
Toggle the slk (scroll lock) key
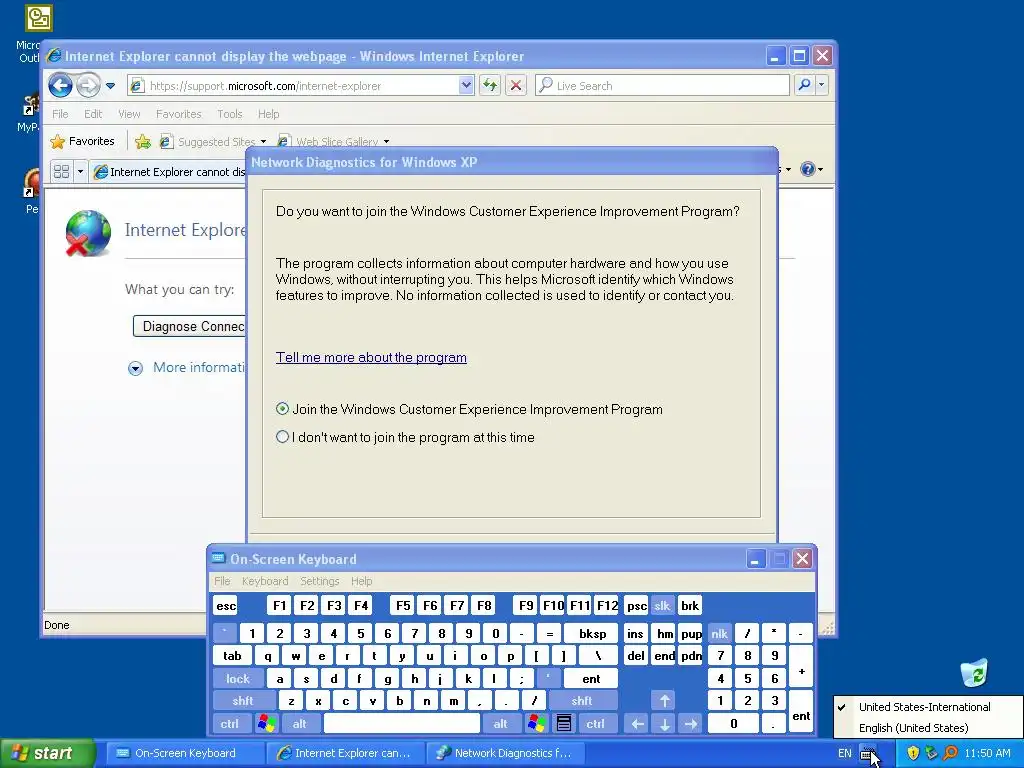coord(662,606)
